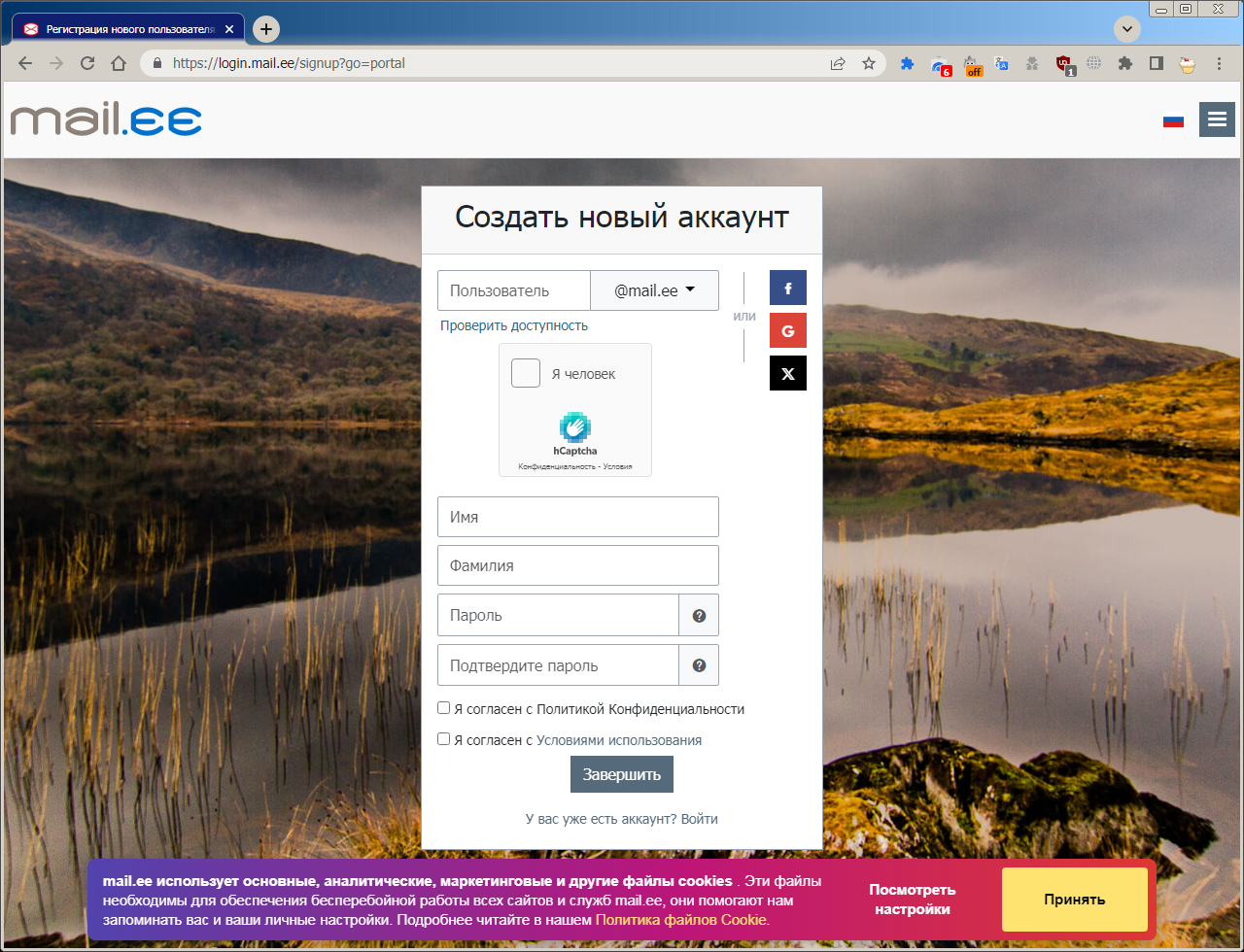
Task: Focus the 'Подтвердите пароль' field
Action: point(558,665)
